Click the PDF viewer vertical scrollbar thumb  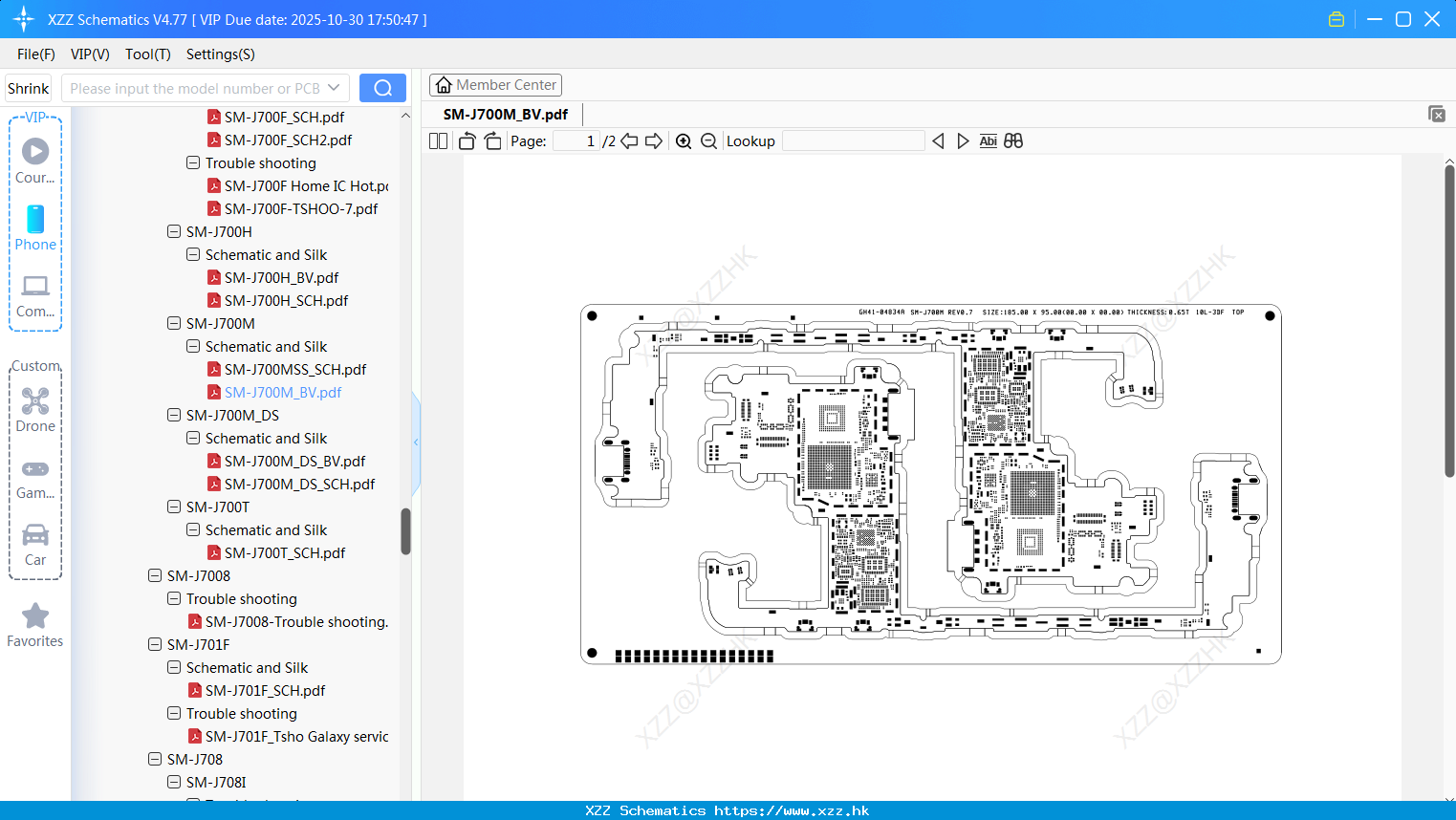(1449, 321)
